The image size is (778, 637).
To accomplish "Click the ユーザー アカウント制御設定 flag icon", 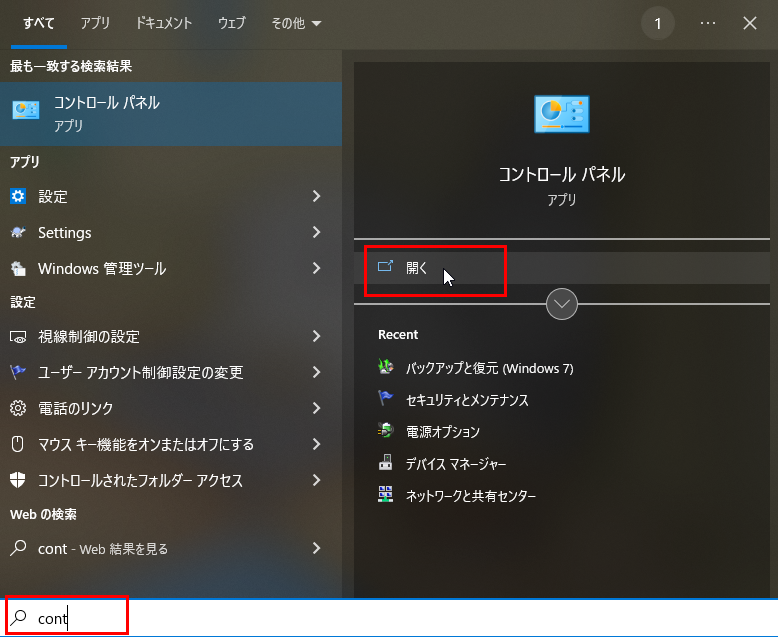I will [18, 372].
